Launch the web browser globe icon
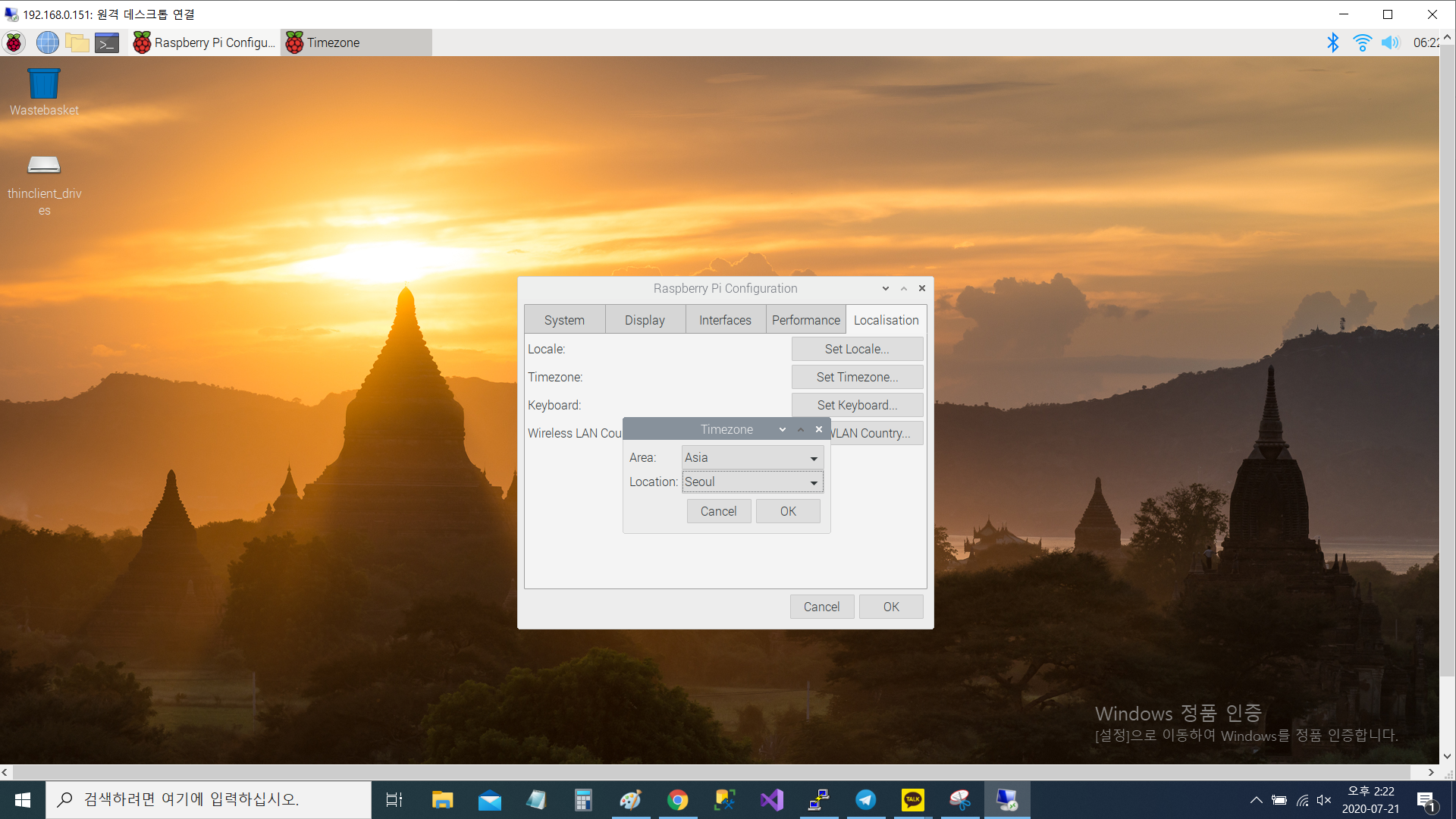 pos(47,42)
